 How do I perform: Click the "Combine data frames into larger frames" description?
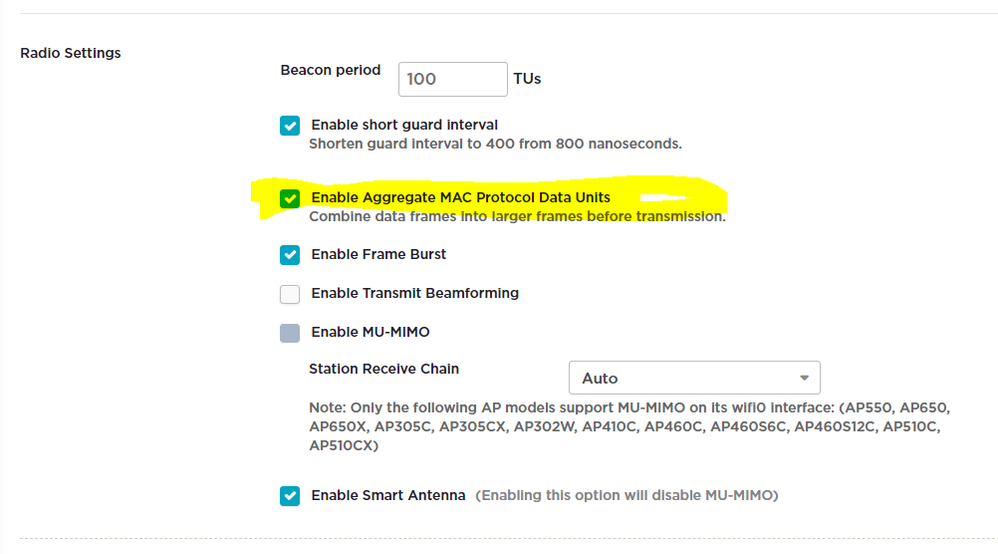517,217
